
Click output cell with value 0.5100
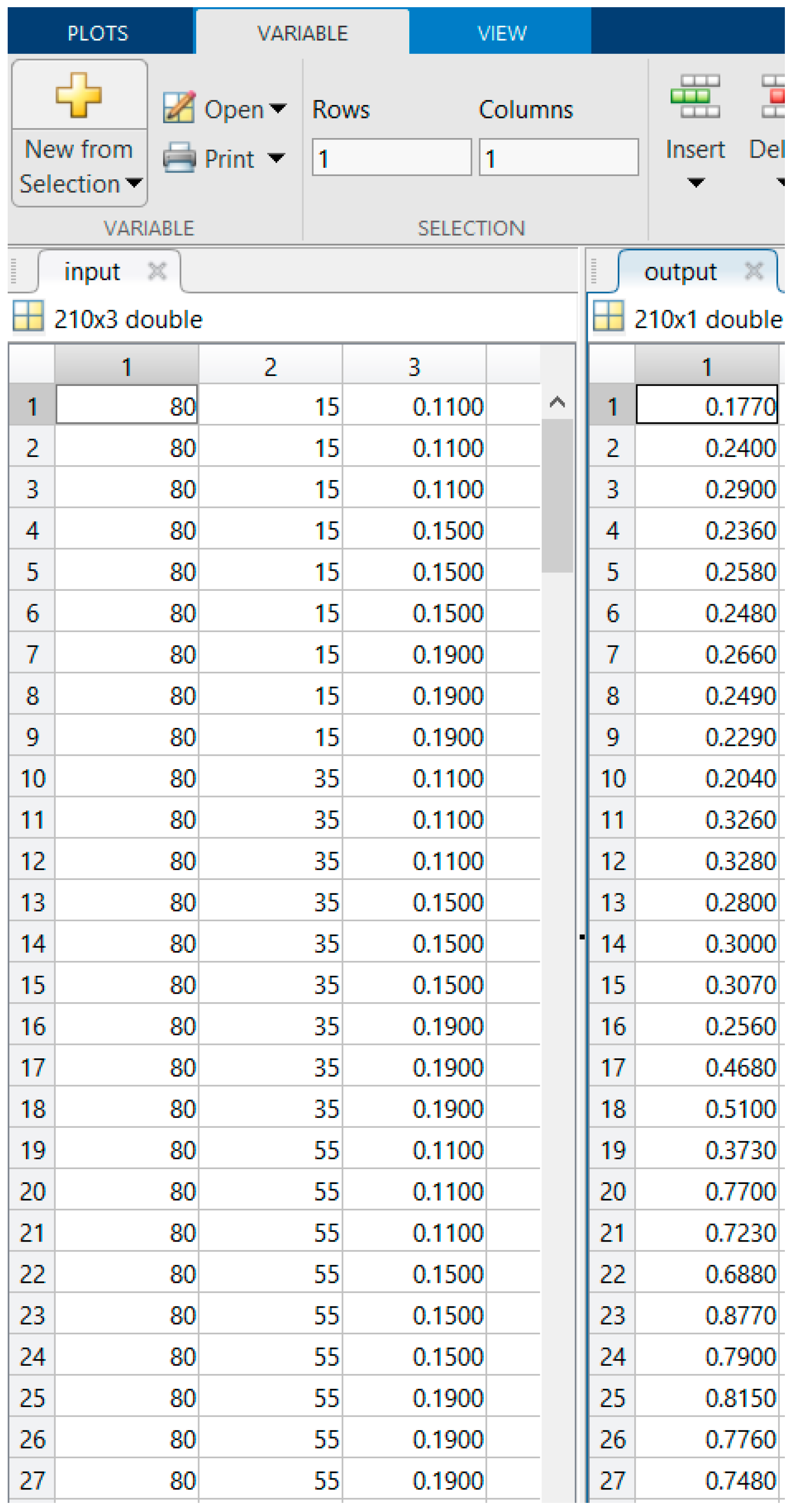click(x=707, y=1108)
